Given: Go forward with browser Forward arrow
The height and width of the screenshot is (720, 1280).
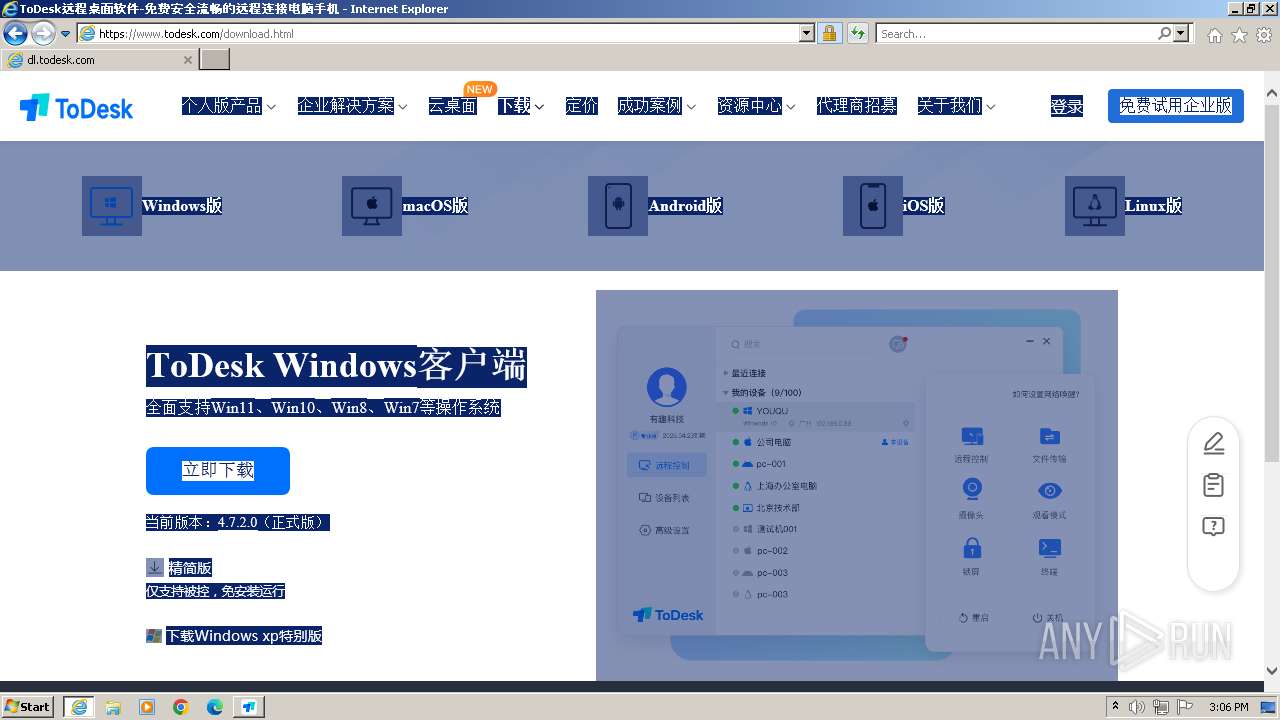Looking at the screenshot, I should click(43, 33).
